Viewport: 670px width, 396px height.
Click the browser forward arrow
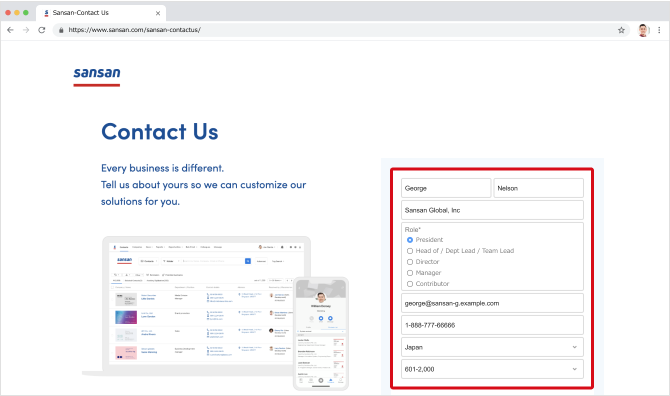(26, 30)
